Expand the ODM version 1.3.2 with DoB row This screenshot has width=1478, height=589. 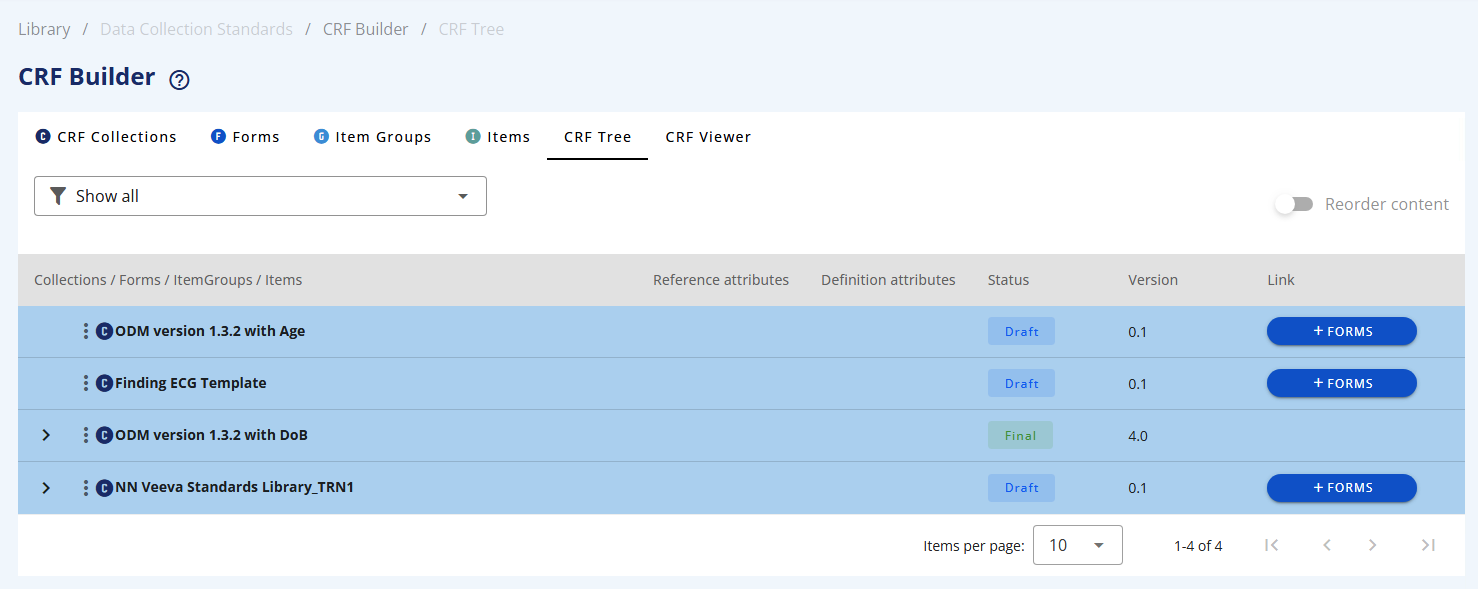click(x=45, y=435)
